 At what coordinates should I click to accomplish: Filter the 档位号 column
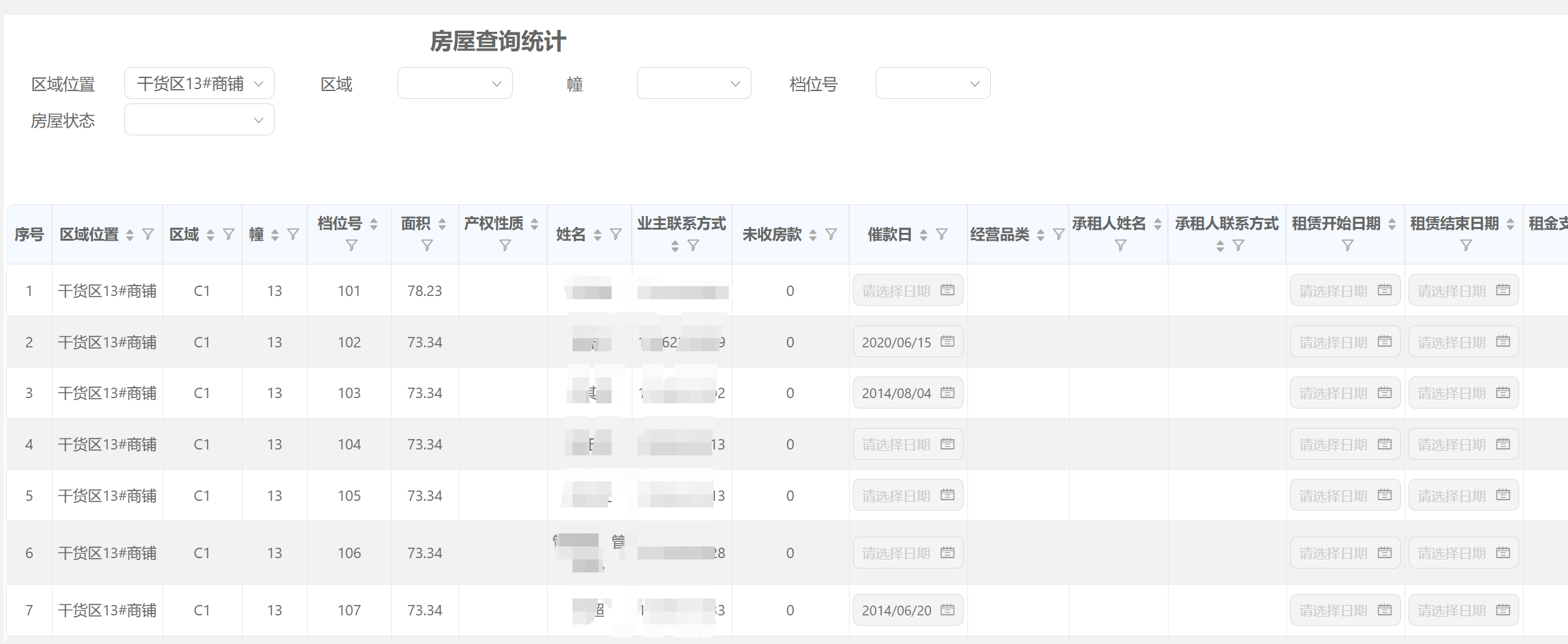[351, 245]
